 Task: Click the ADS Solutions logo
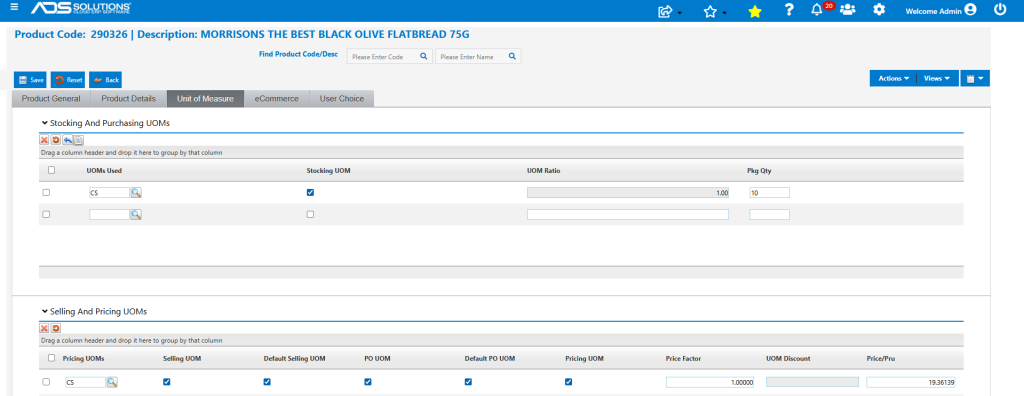click(81, 9)
